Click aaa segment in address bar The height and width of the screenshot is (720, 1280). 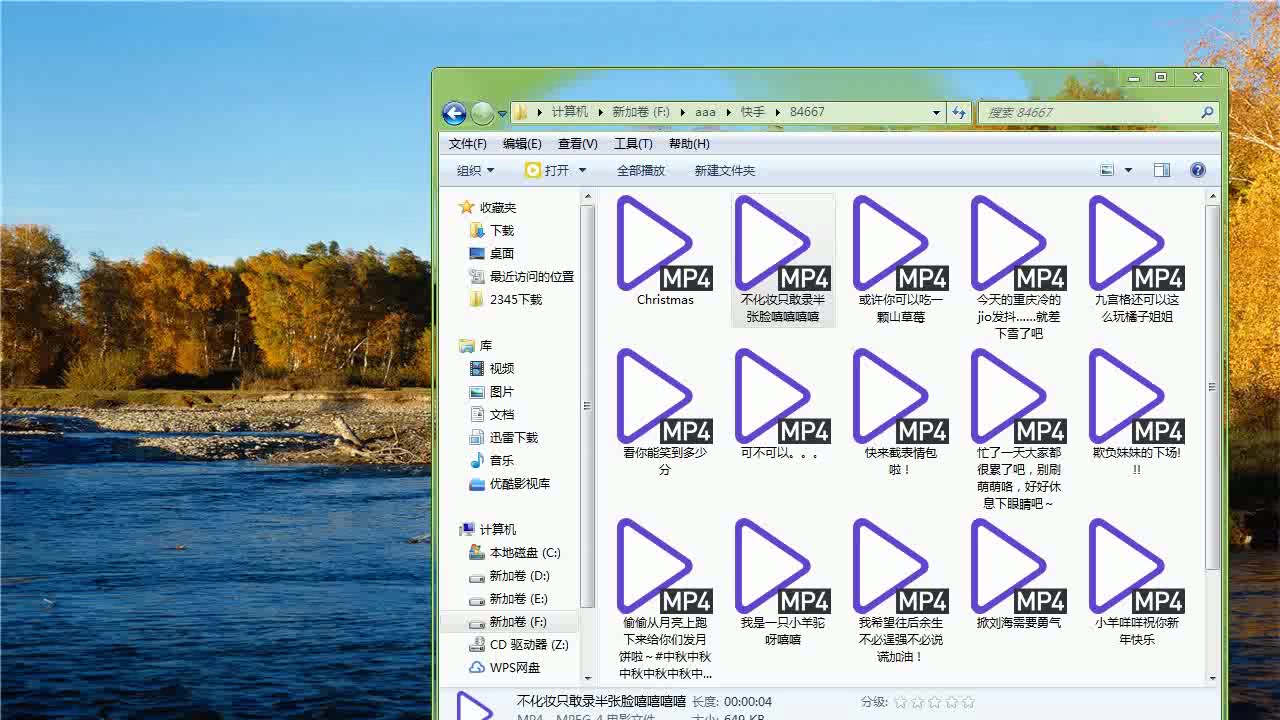pos(705,112)
